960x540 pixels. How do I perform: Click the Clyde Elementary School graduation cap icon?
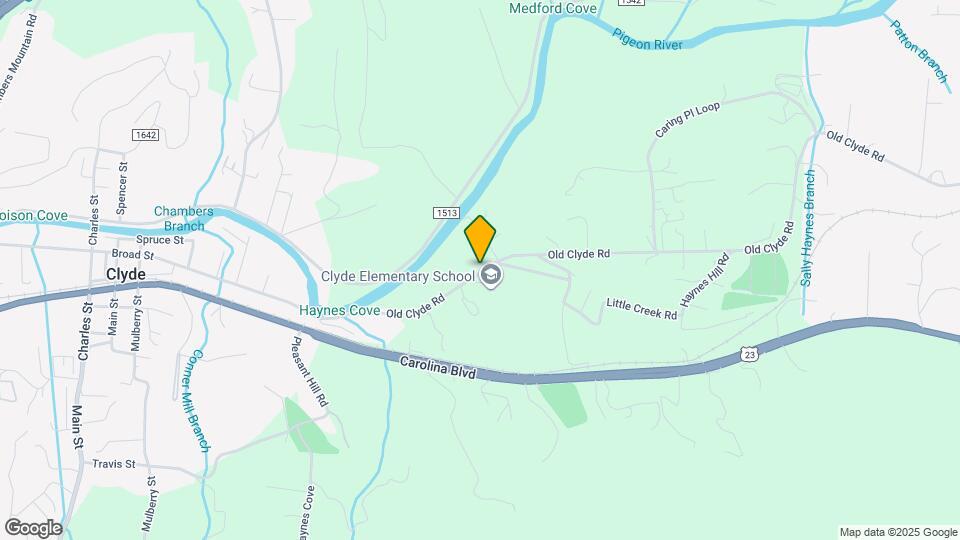click(490, 276)
